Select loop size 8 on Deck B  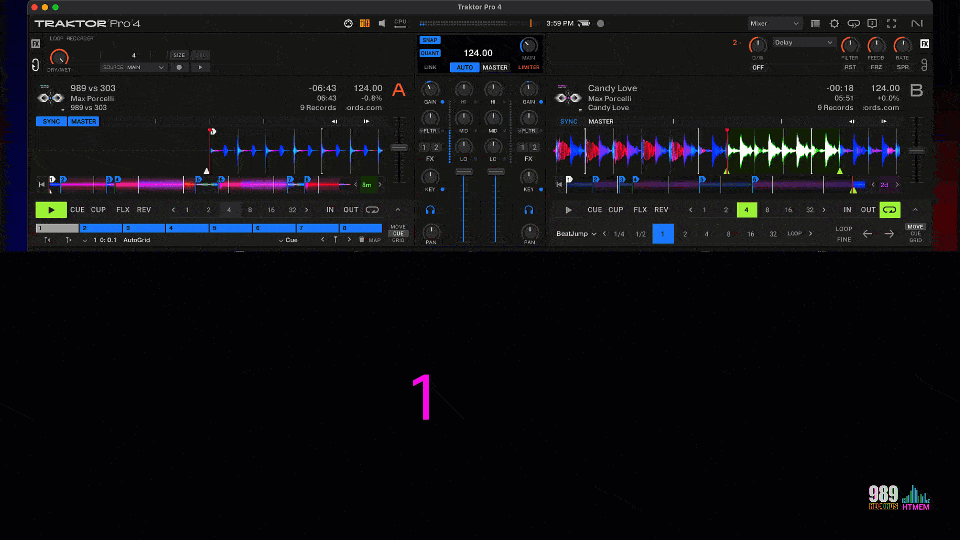767,210
